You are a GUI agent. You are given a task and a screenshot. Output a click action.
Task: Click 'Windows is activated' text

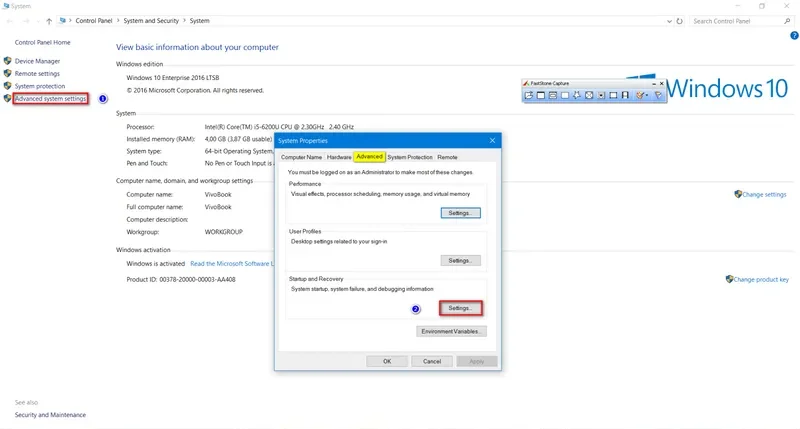(x=155, y=264)
